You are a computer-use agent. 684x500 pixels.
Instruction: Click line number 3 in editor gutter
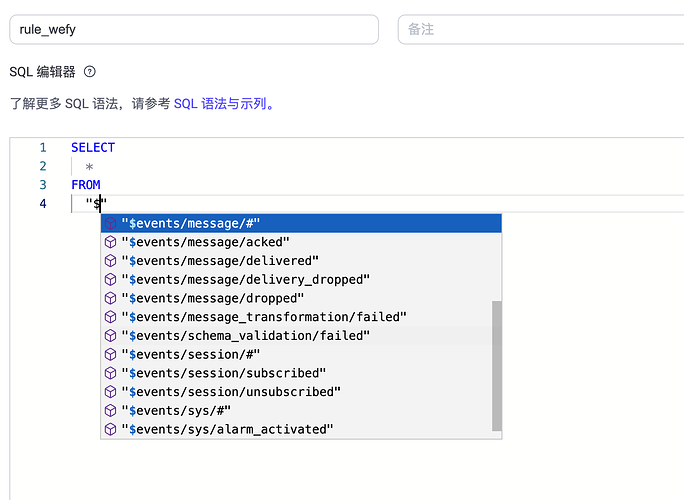pos(42,185)
